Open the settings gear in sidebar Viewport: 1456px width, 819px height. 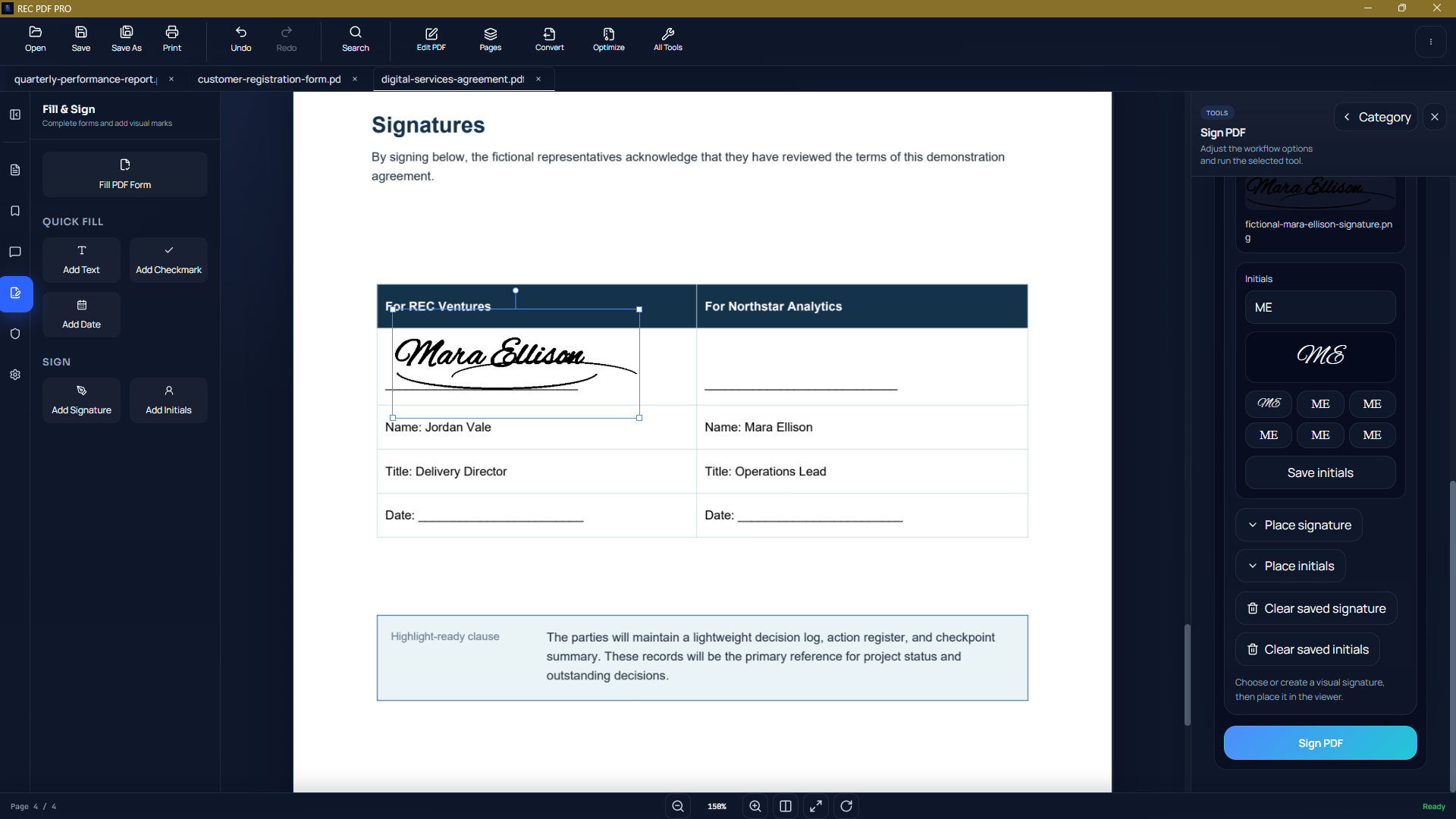coord(15,375)
